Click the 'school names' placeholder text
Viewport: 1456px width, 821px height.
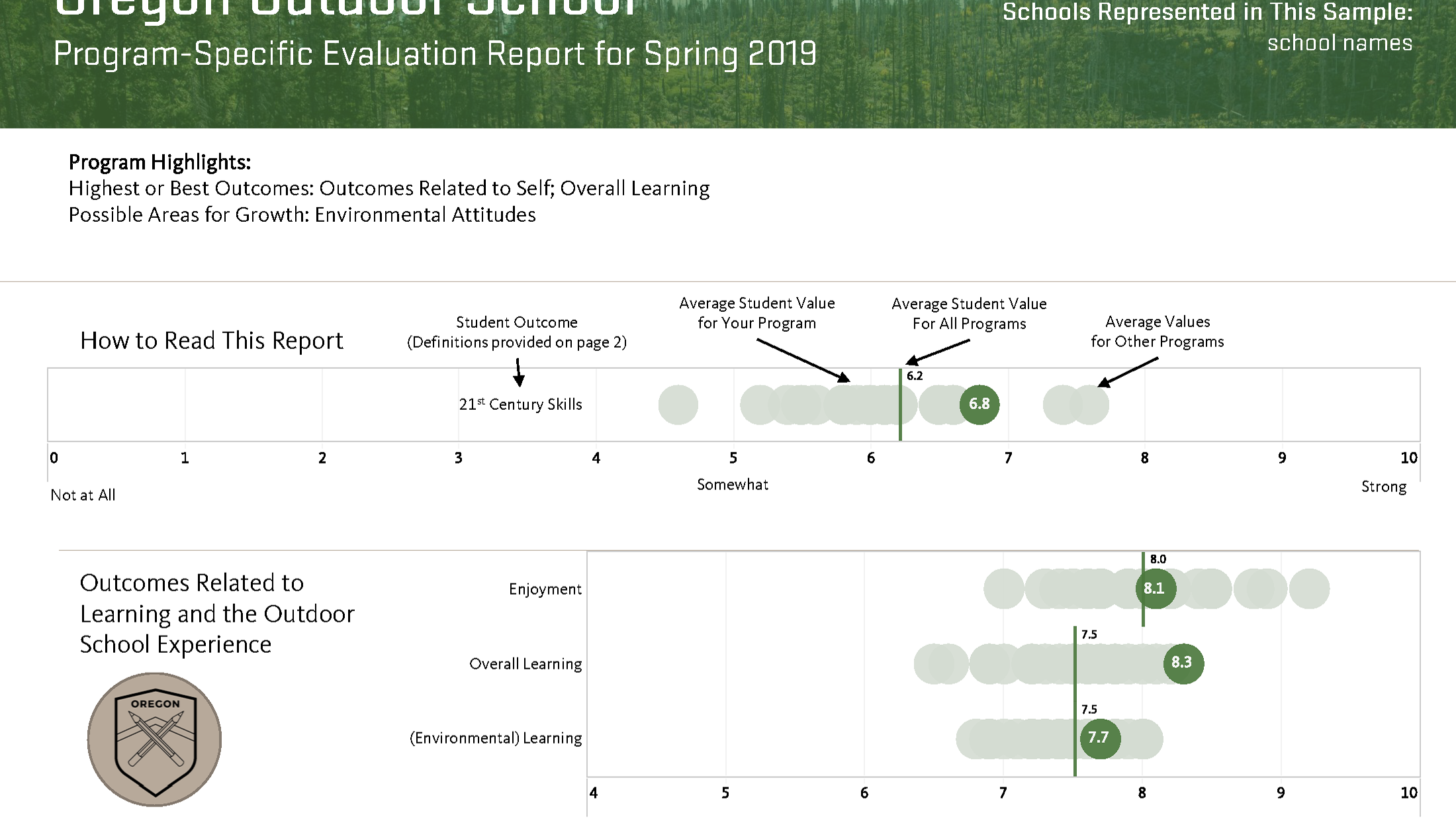1340,43
